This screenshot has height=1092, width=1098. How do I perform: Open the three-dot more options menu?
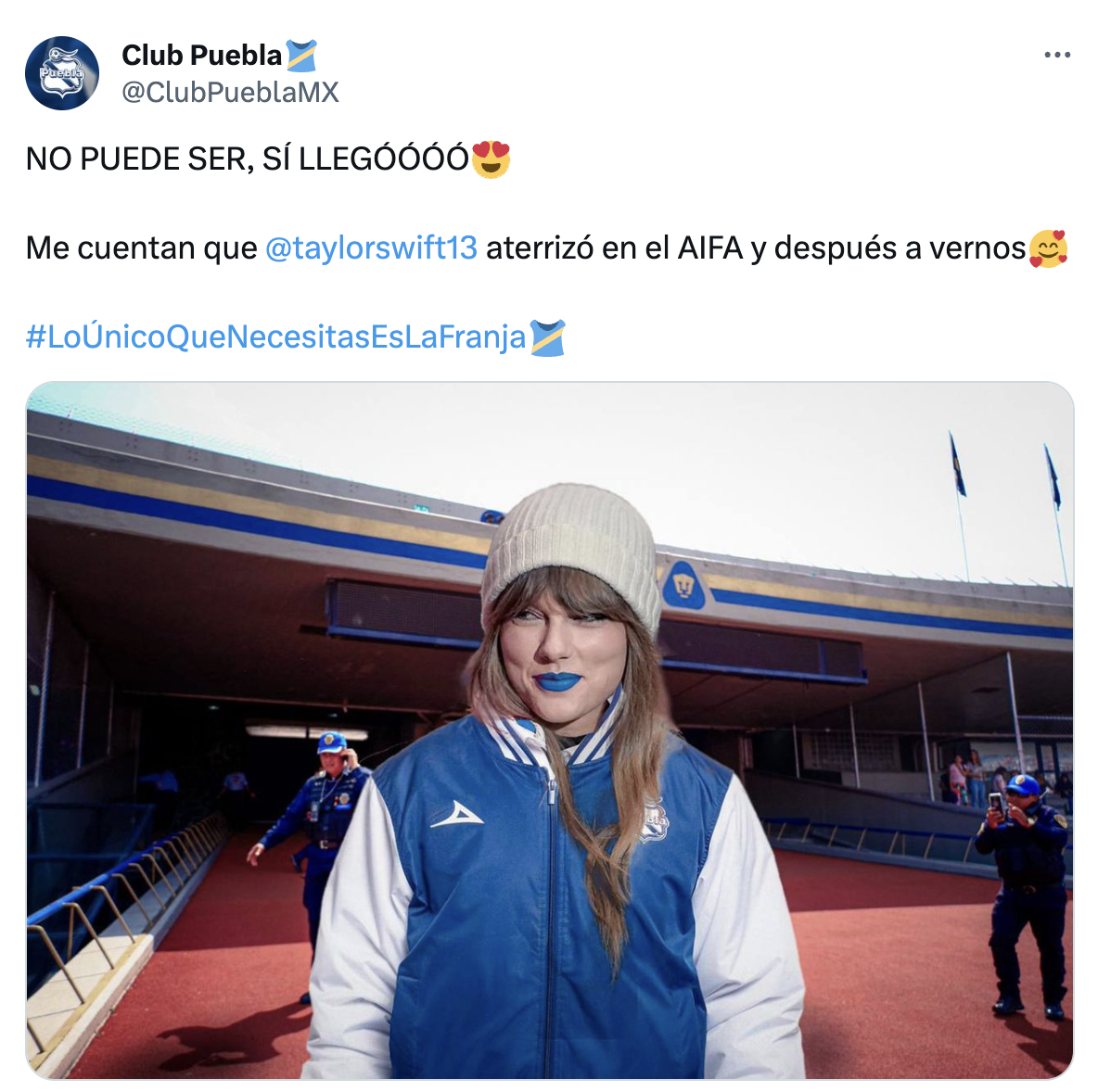coord(1056,55)
